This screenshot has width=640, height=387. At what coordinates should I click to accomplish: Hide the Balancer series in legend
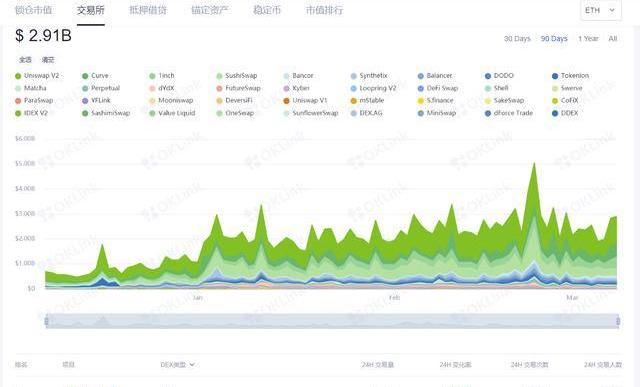[x=421, y=76]
